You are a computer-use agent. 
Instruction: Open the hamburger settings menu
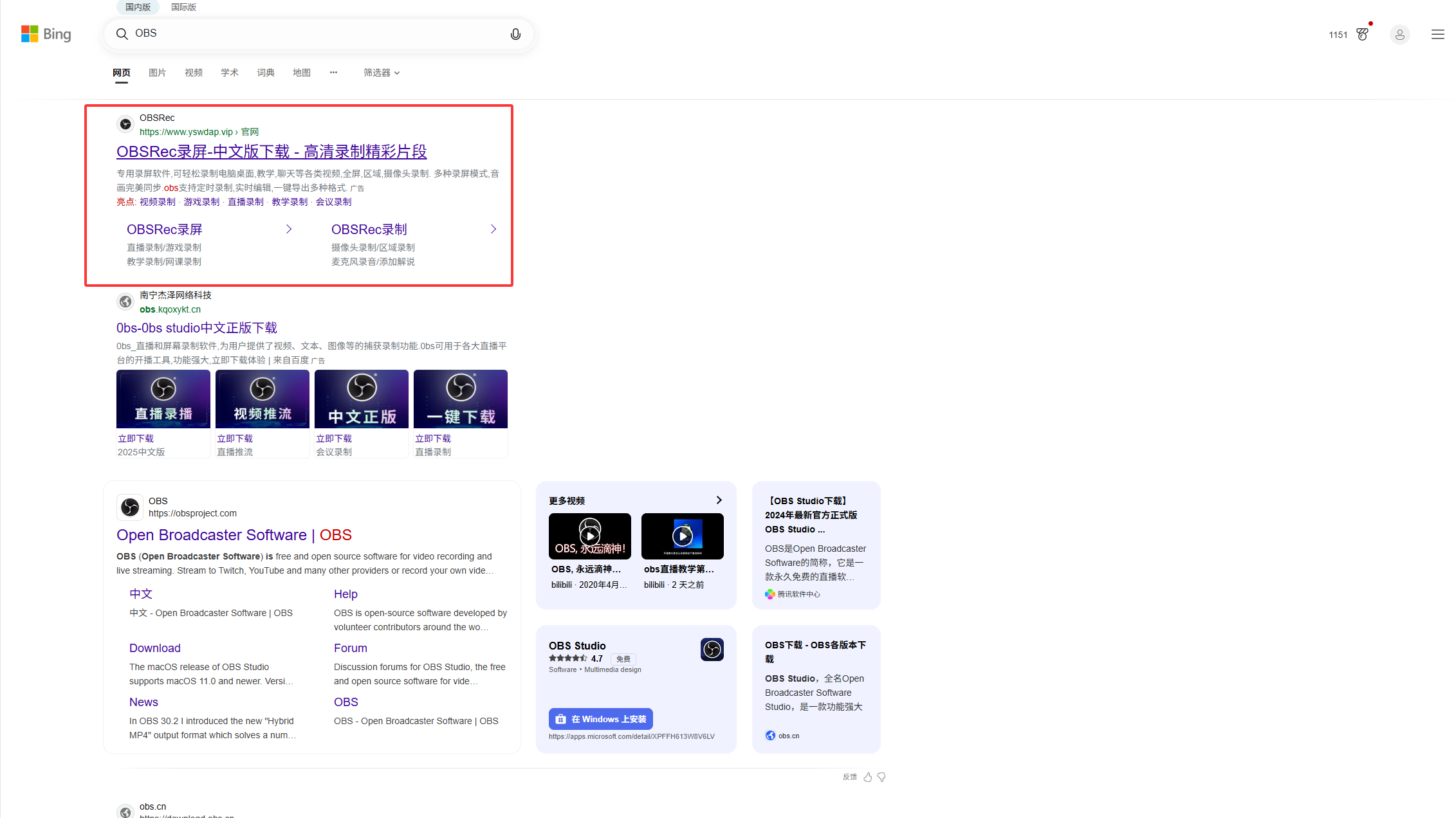coord(1437,35)
